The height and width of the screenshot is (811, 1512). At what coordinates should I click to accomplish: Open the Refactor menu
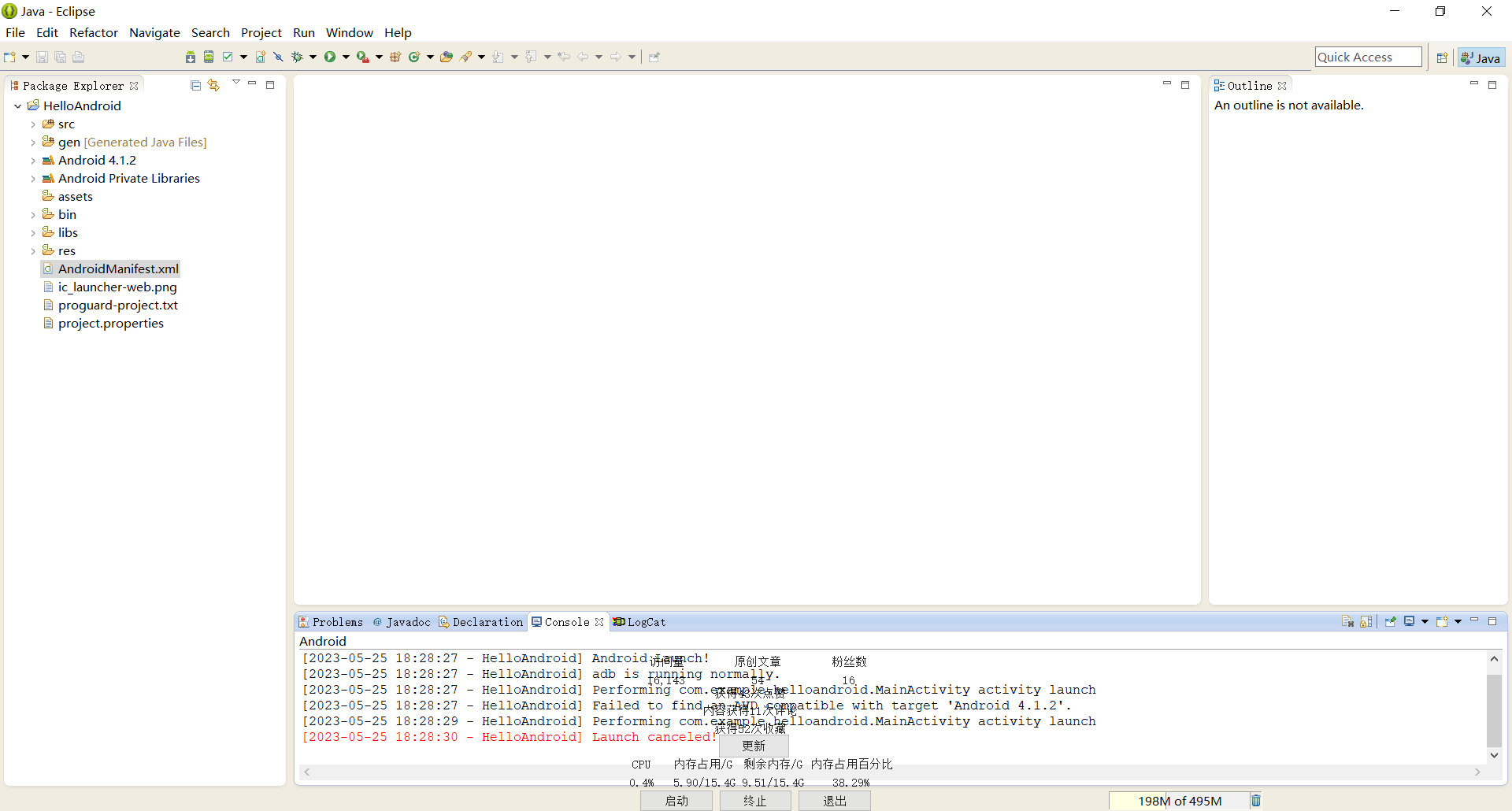[x=94, y=32]
